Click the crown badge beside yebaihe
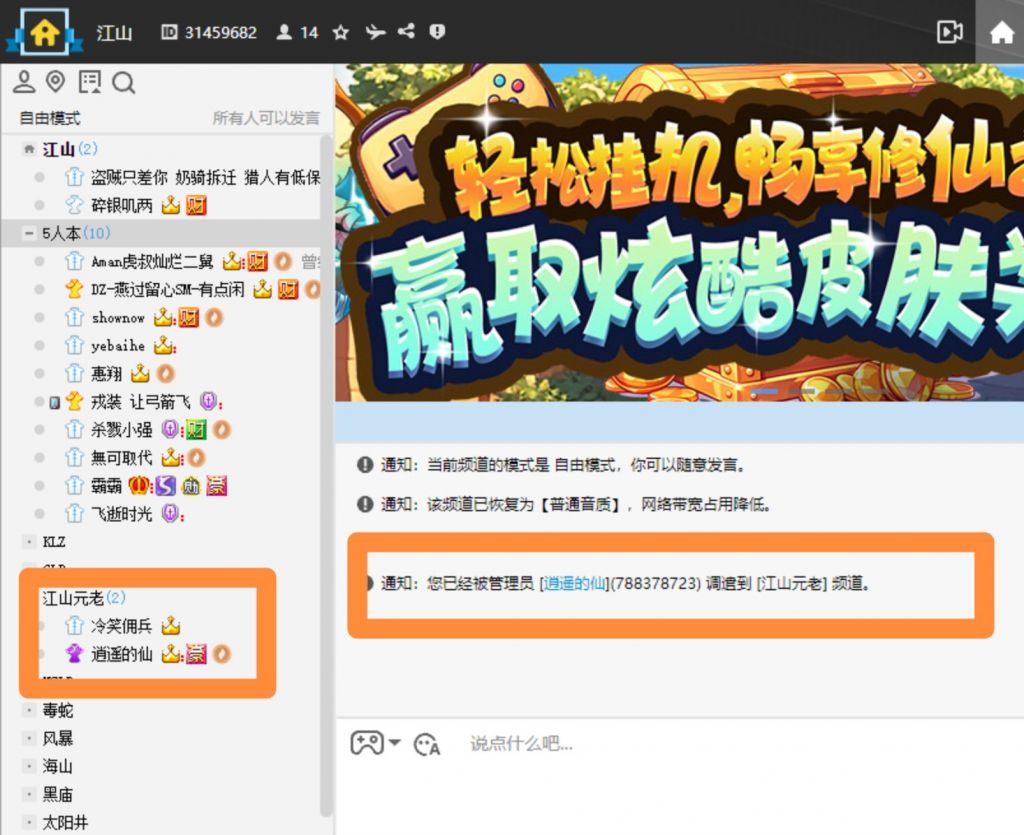This screenshot has height=835, width=1024. click(x=163, y=345)
